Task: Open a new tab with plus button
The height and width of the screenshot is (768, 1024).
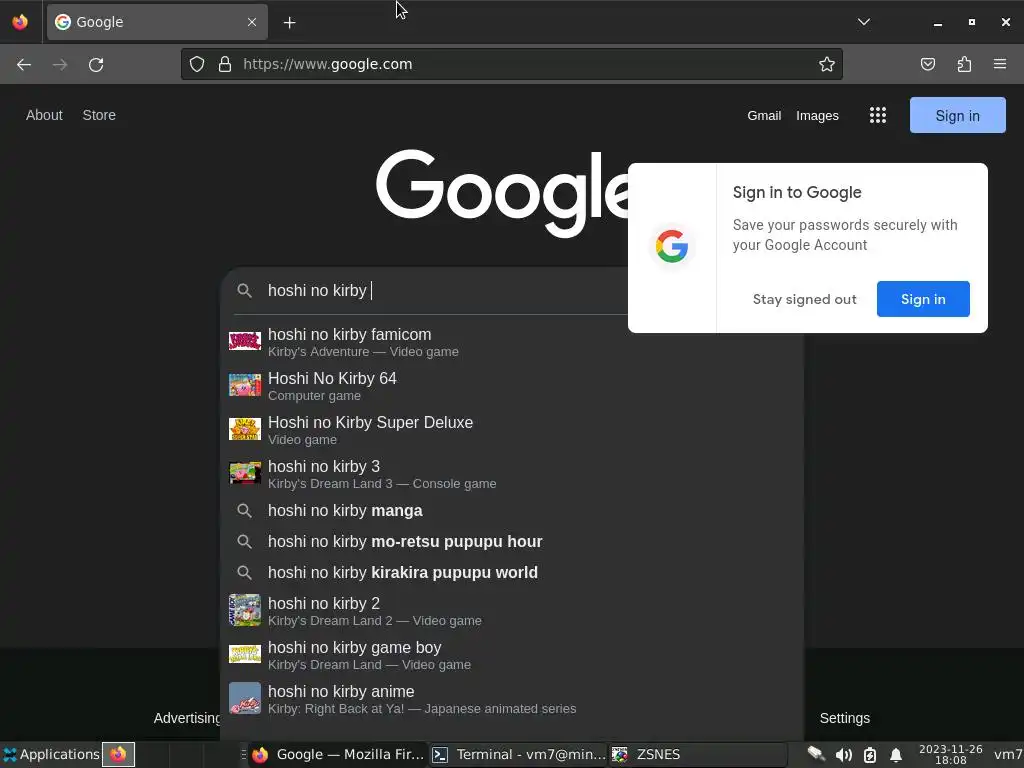Action: tap(289, 22)
